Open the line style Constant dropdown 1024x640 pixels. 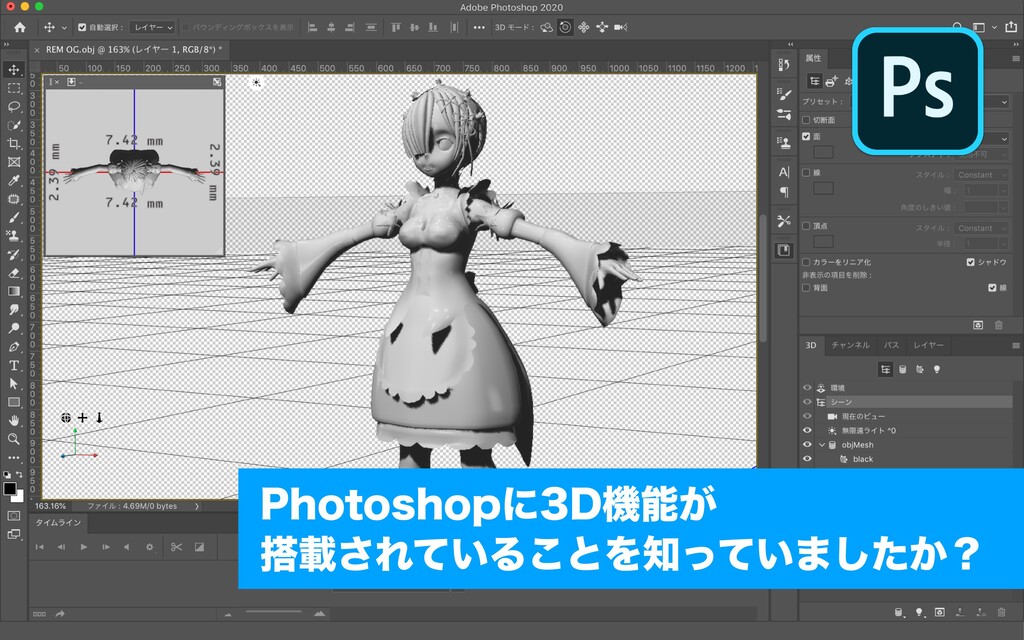[981, 175]
